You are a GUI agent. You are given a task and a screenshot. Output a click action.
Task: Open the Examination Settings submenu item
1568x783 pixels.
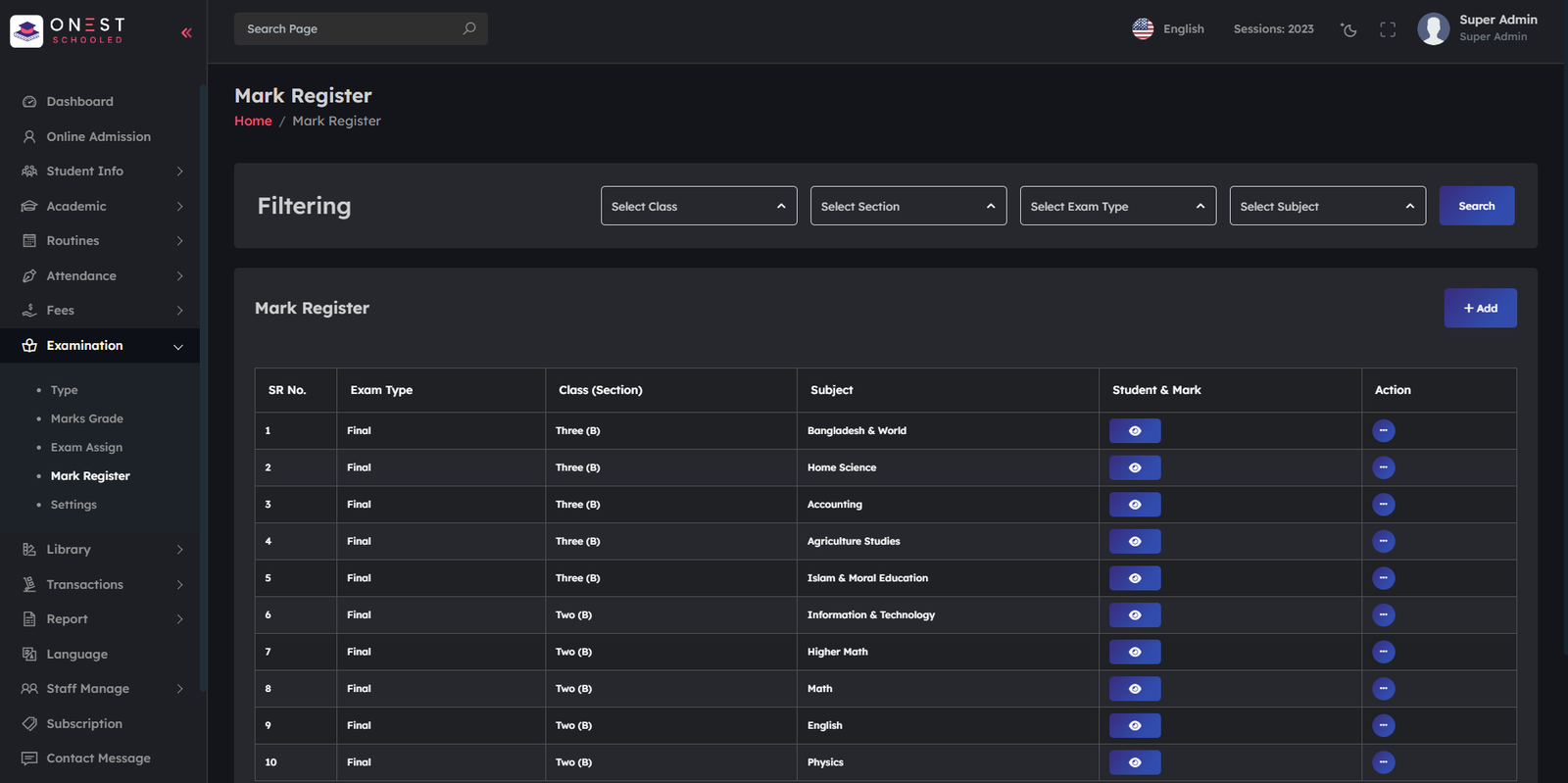pyautogui.click(x=73, y=505)
